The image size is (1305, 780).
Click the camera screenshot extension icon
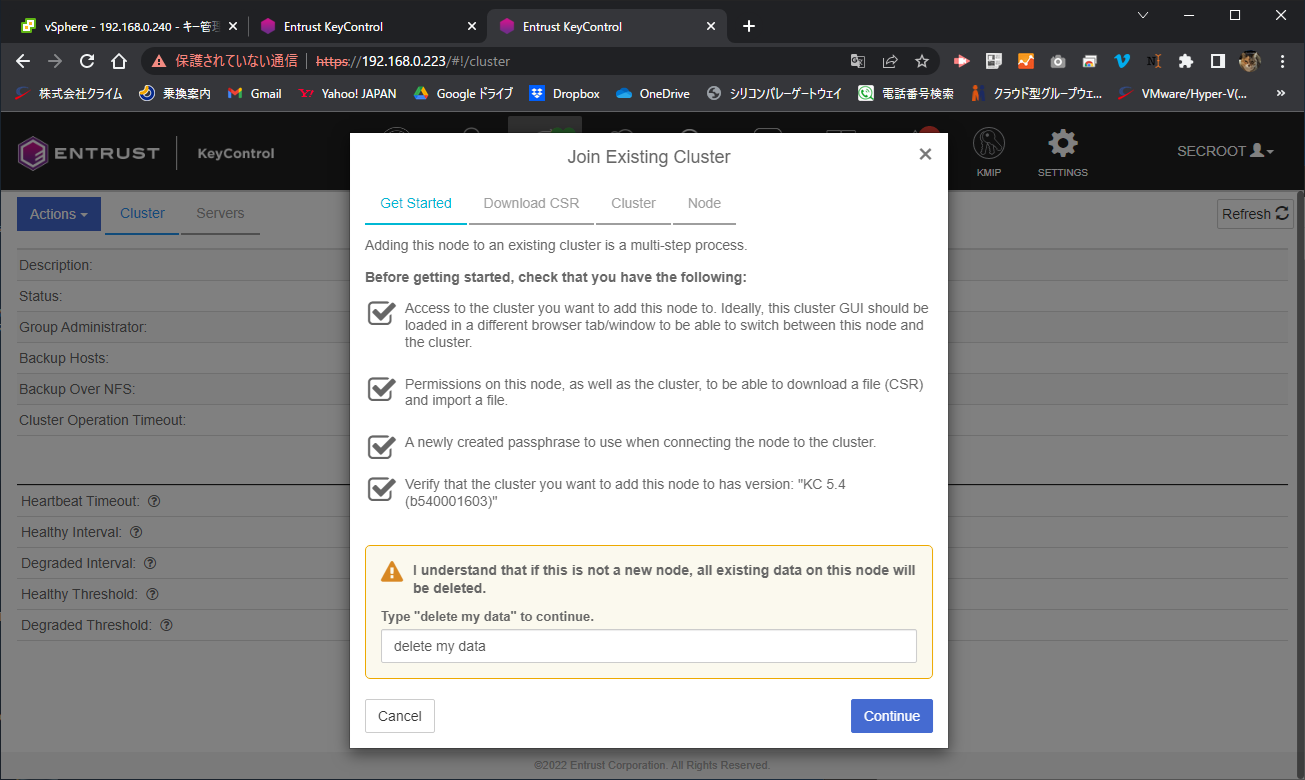tap(1057, 61)
